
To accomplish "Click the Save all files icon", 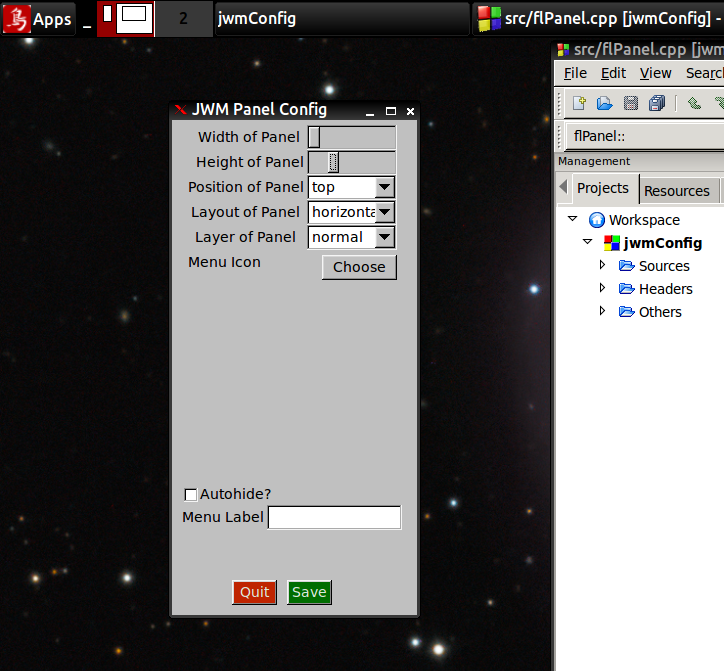I will 657,103.
